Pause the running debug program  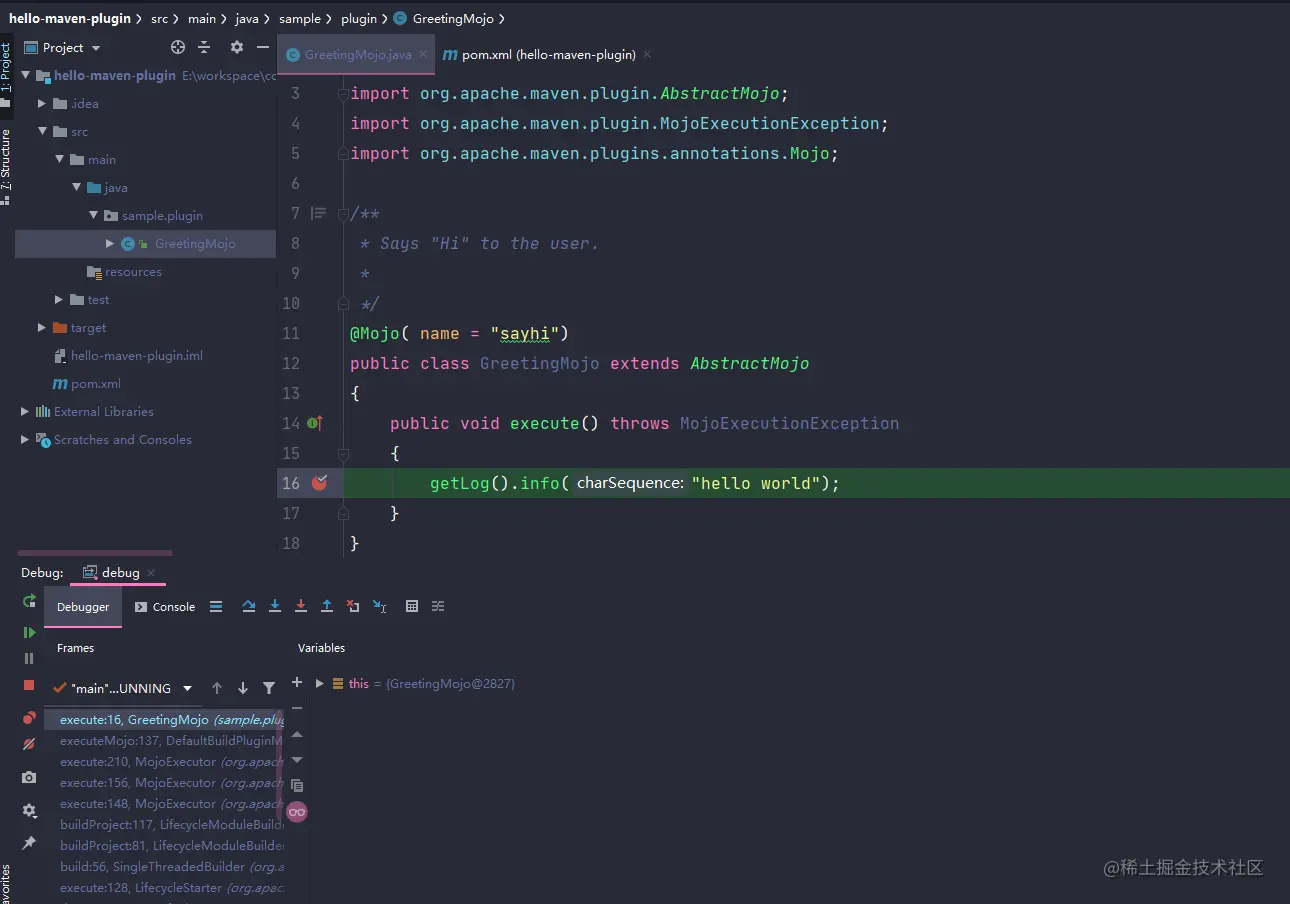[x=29, y=658]
